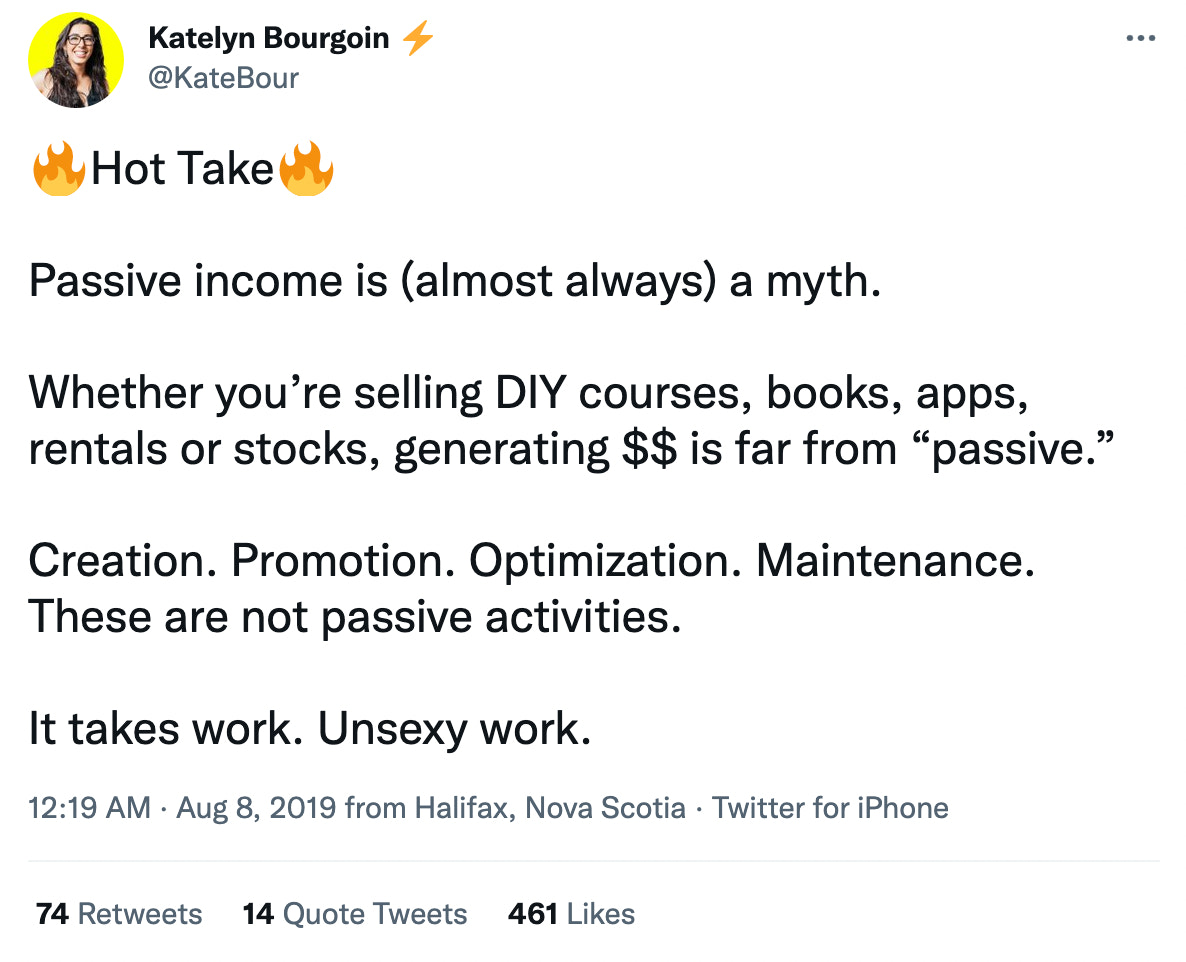Click the fire emoji before Hot Take
The width and height of the screenshot is (1186, 962).
57,169
